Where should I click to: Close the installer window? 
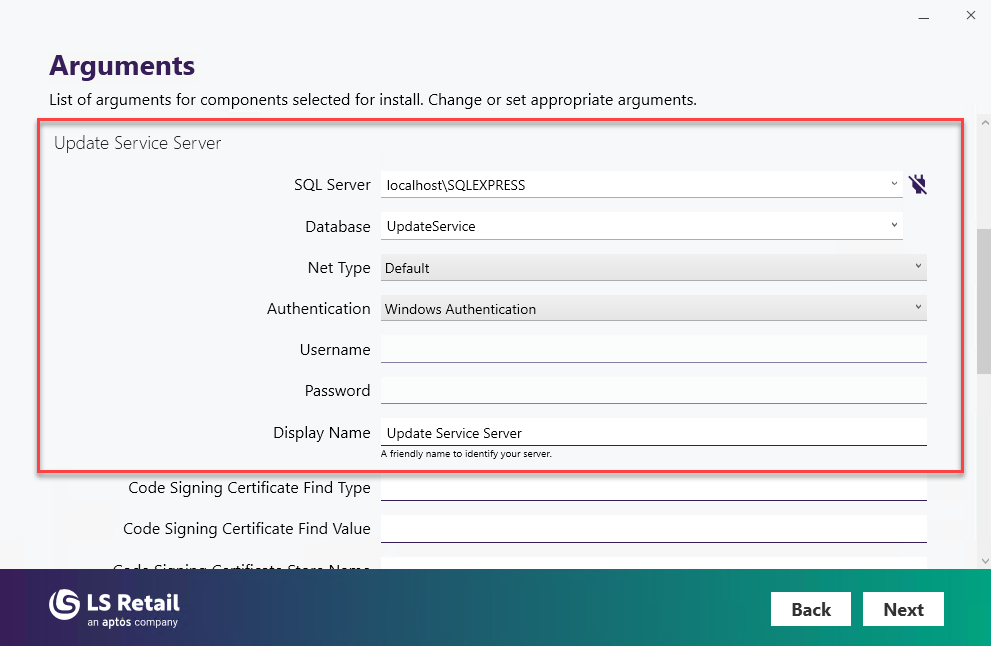970,16
